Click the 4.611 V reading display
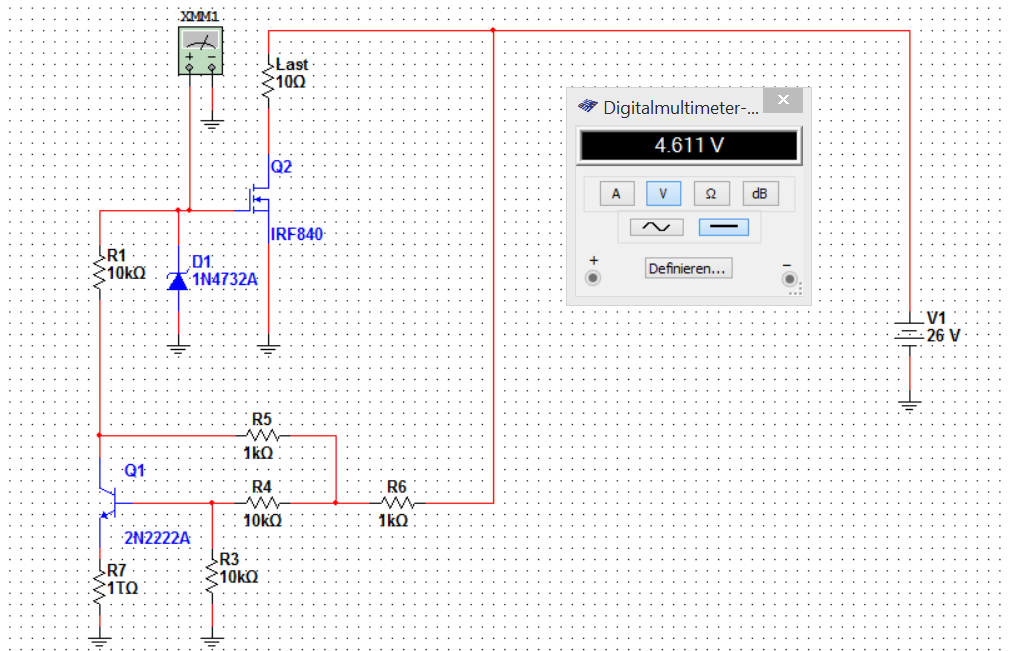This screenshot has height=651, width=1009. pos(689,145)
